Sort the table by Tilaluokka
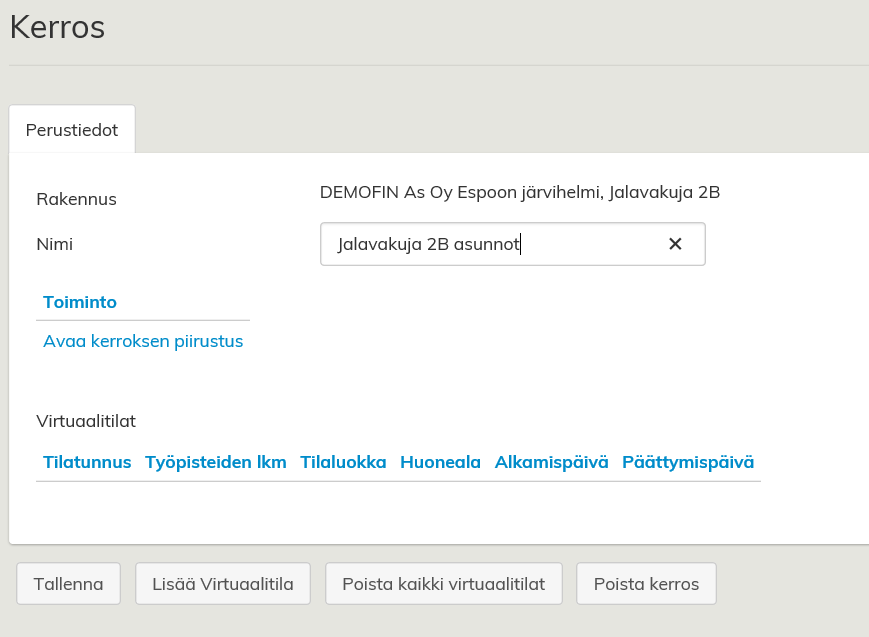 (343, 462)
